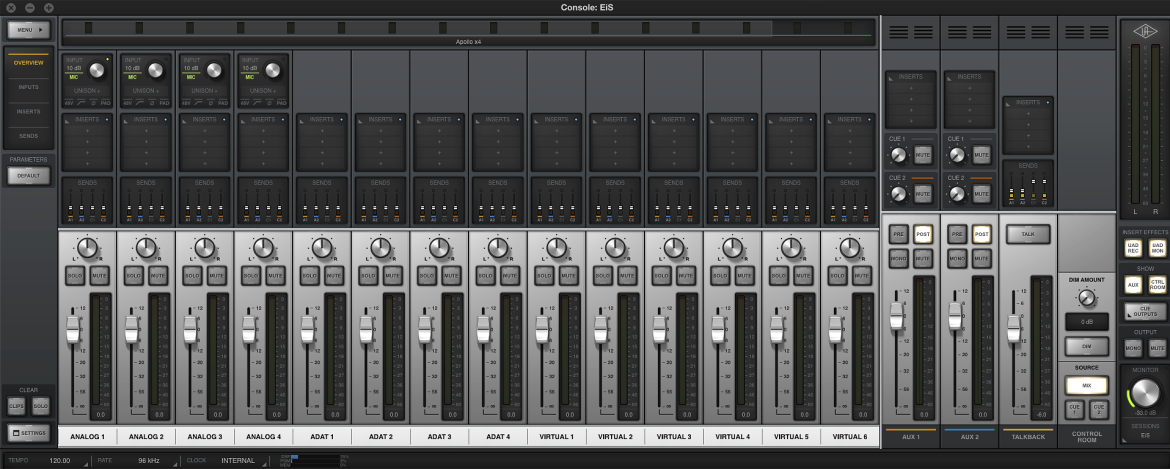Add a plug-in to Talkback's first insert slot

(x=1027, y=113)
